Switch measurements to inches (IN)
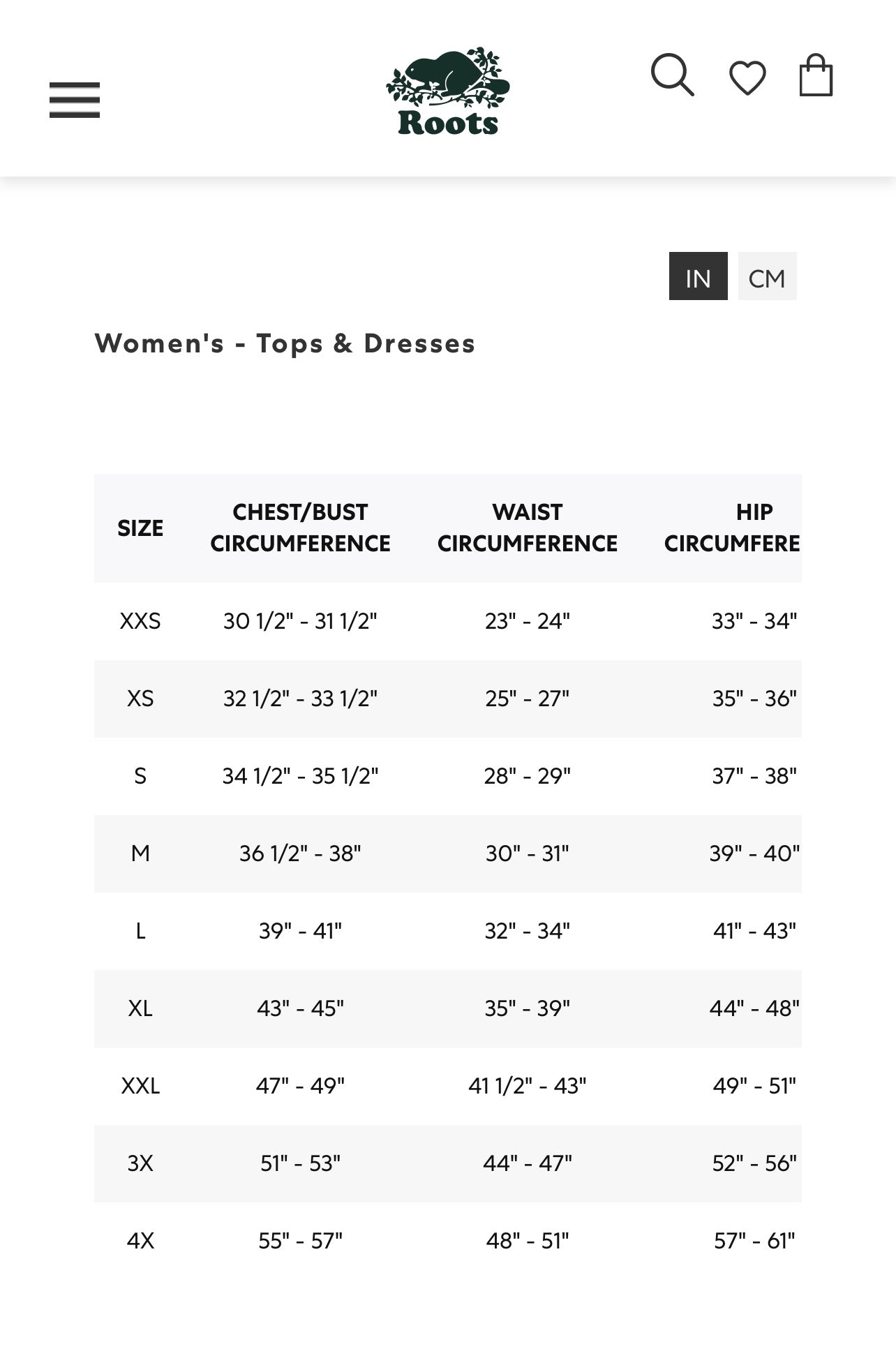This screenshot has height=1372, width=896. click(698, 276)
